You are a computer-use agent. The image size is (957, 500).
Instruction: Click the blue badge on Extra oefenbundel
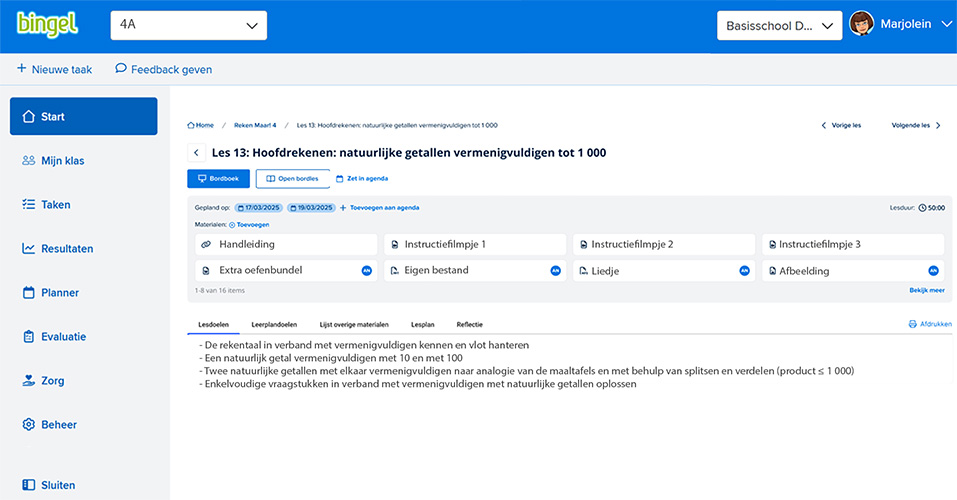(x=367, y=270)
